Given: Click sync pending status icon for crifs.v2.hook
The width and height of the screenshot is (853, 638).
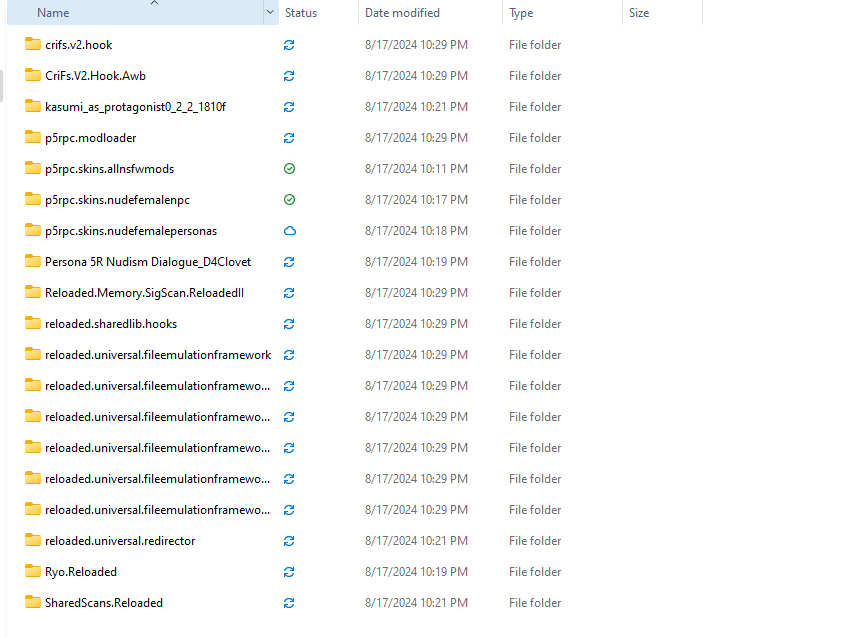Looking at the screenshot, I should click(289, 45).
